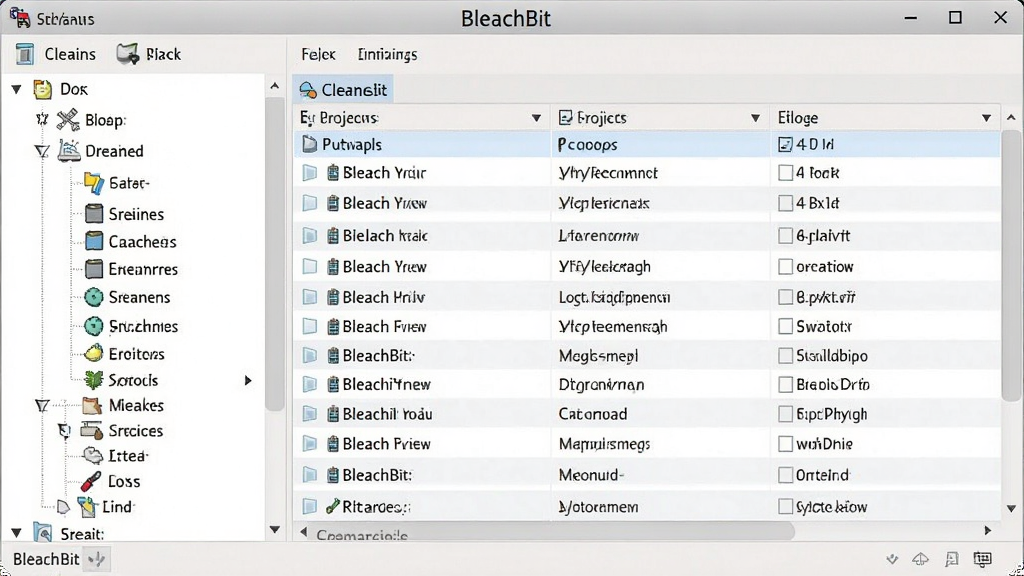Click the Srecices icon
The image size is (1024, 576).
pyautogui.click(x=91, y=430)
